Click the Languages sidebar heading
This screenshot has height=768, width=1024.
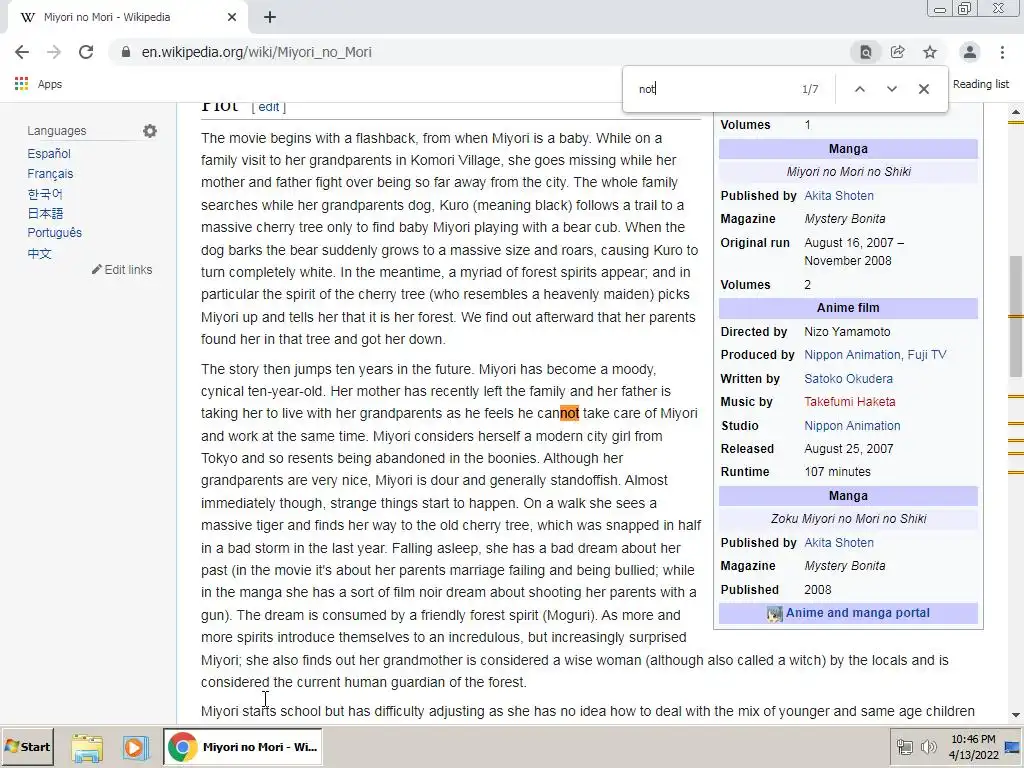tap(57, 131)
